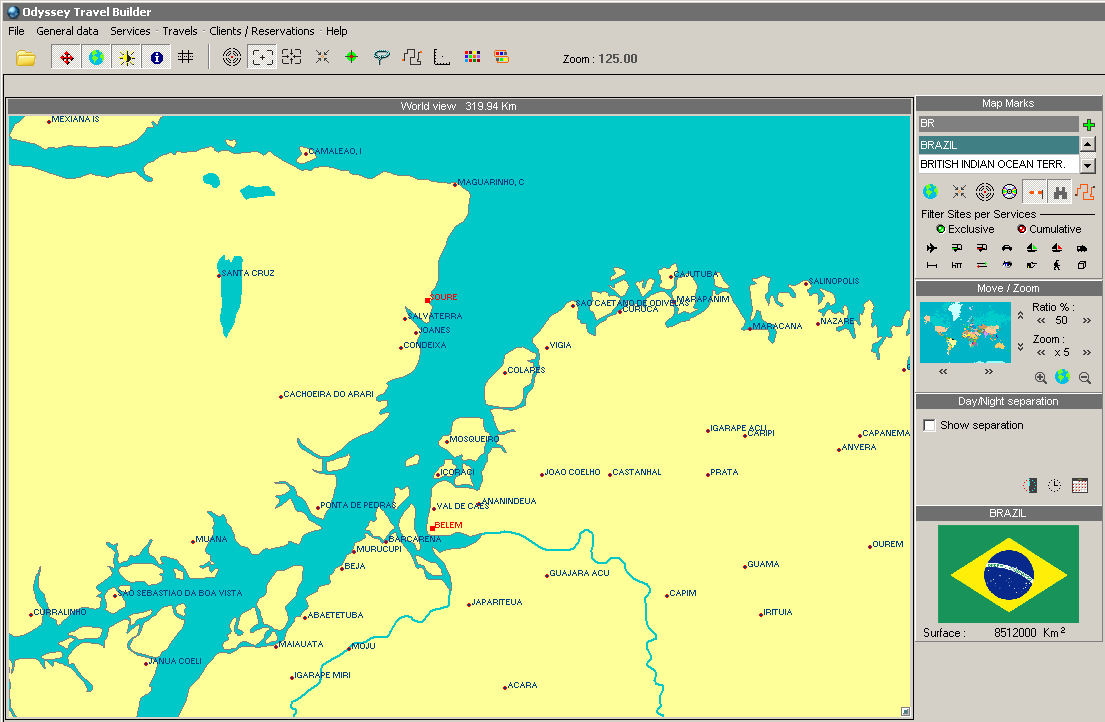Screen dimensions: 1105x722
Task: Select the lasso tool in the toolbar
Action: (x=382, y=58)
